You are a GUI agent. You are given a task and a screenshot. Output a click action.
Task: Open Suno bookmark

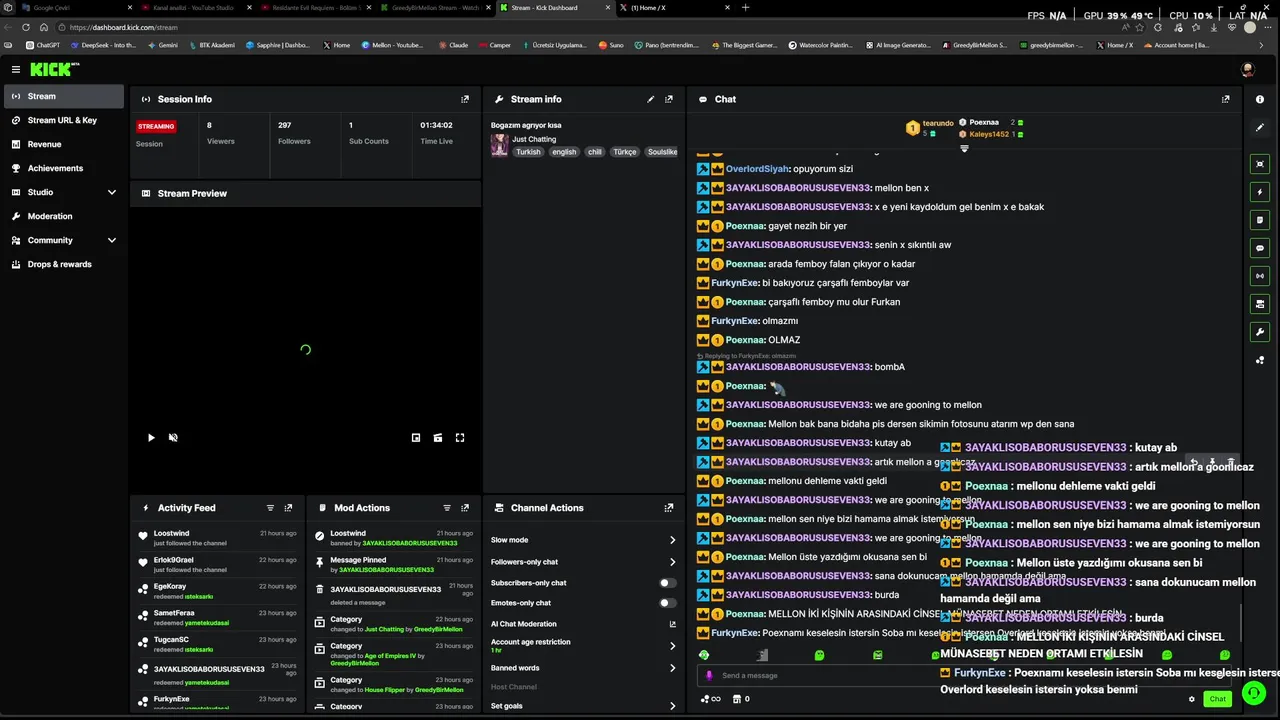pyautogui.click(x=611, y=45)
